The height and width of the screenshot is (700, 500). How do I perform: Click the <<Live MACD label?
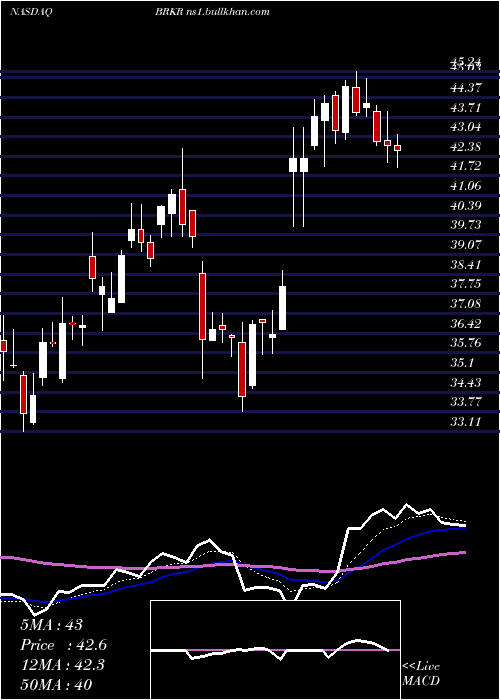[x=421, y=673]
